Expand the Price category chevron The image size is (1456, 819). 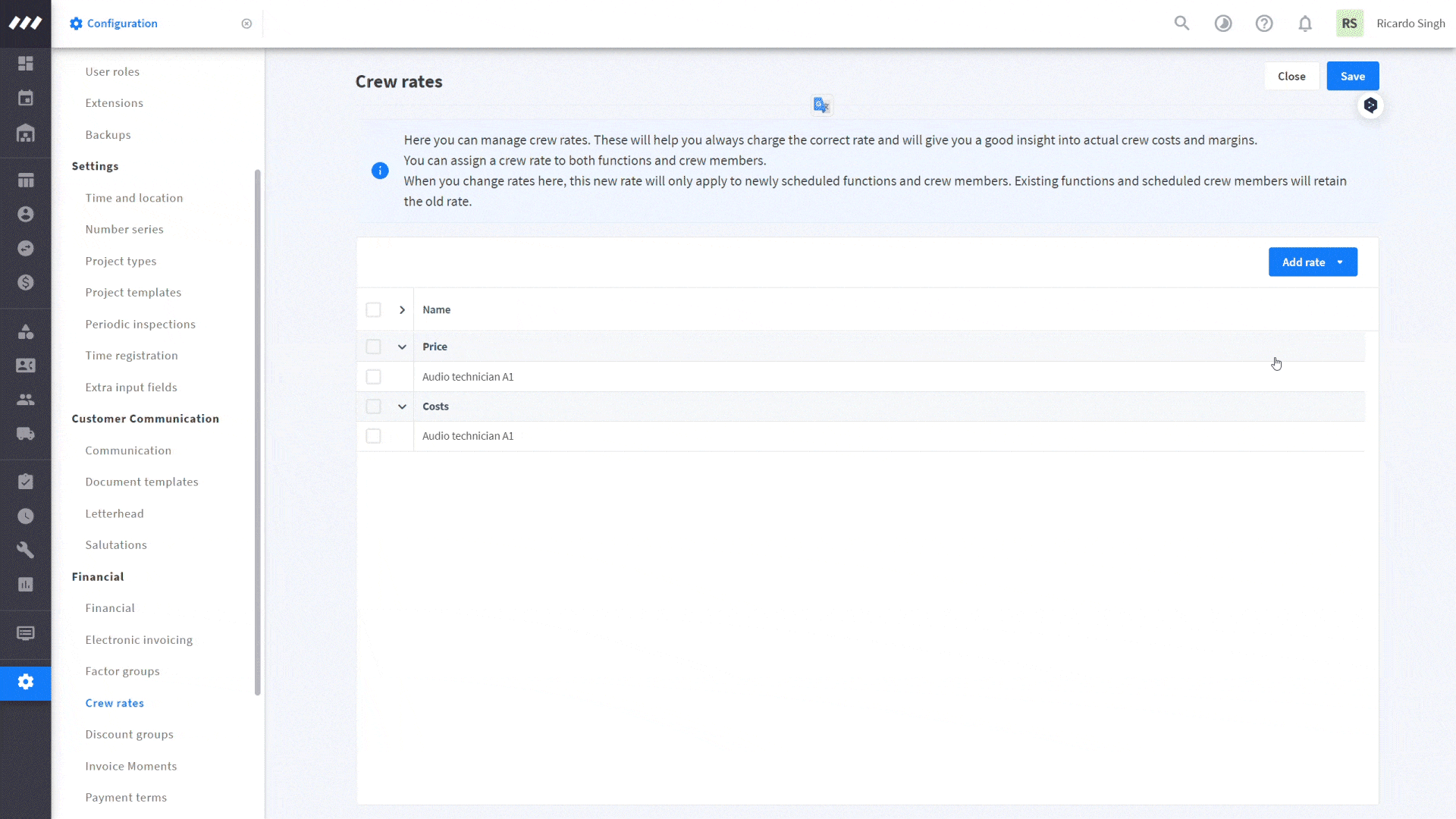click(x=401, y=346)
